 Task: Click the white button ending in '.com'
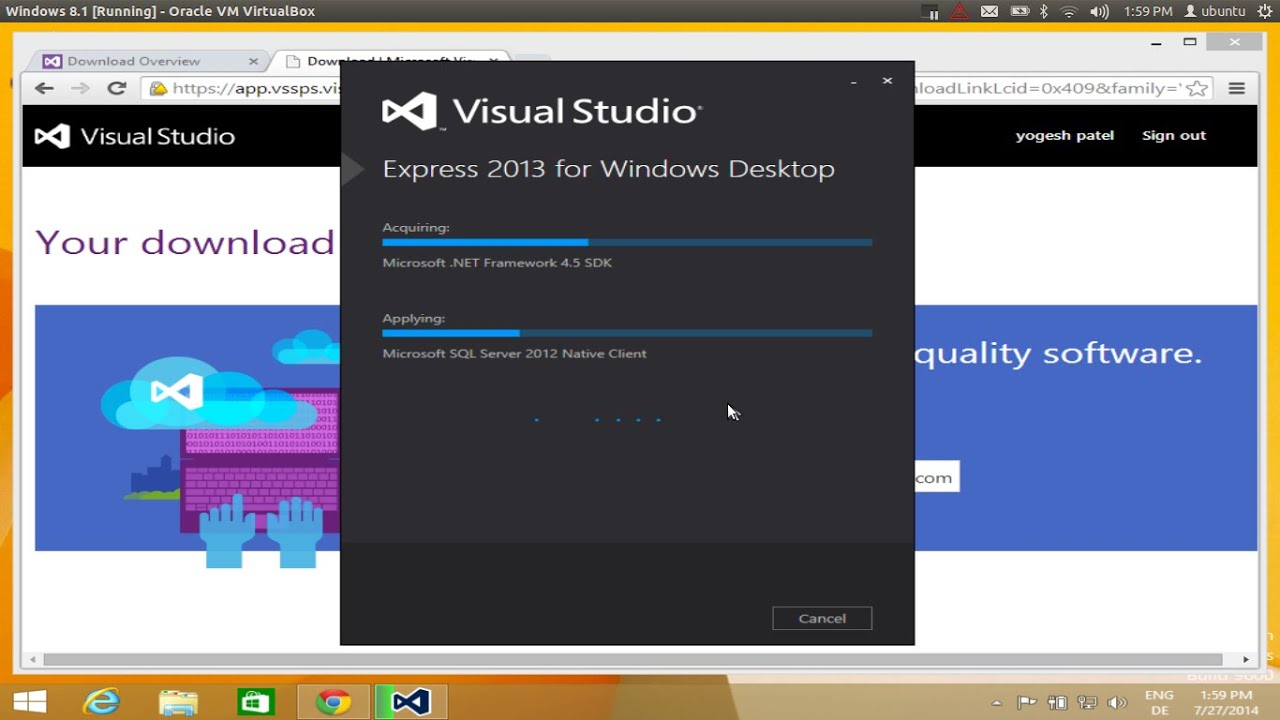[937, 477]
